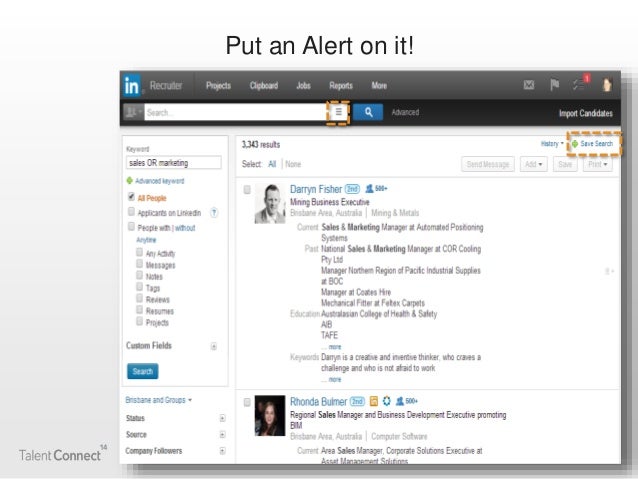Click the blue Search button in sidebar

click(142, 371)
